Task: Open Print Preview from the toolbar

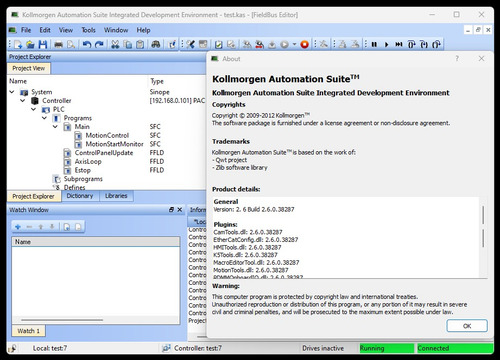Action: (x=71, y=44)
